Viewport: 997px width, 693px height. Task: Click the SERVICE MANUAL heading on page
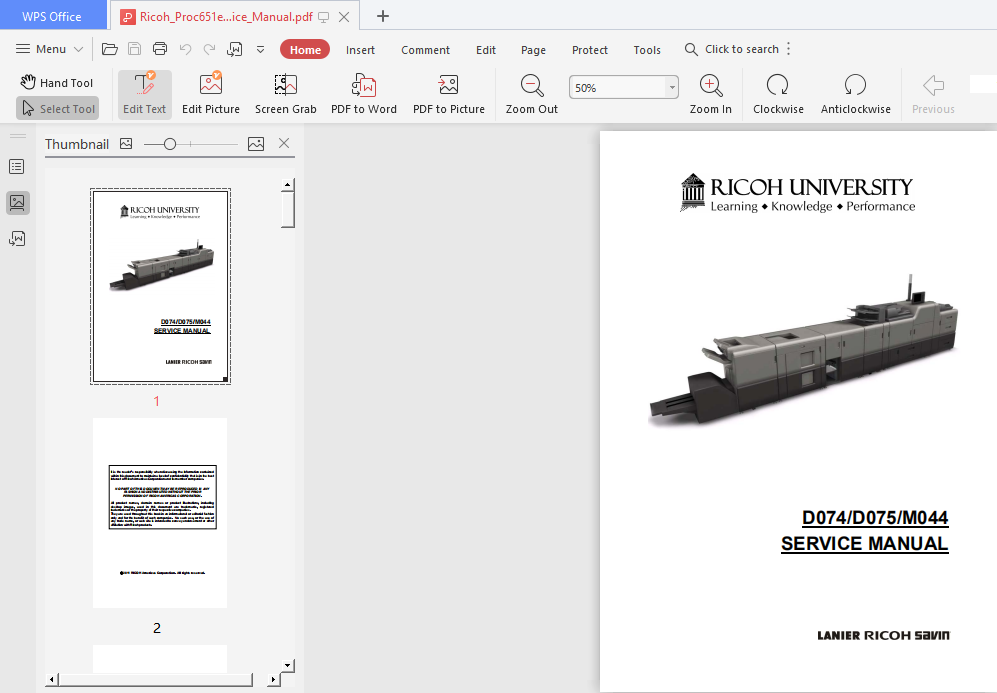coord(865,544)
